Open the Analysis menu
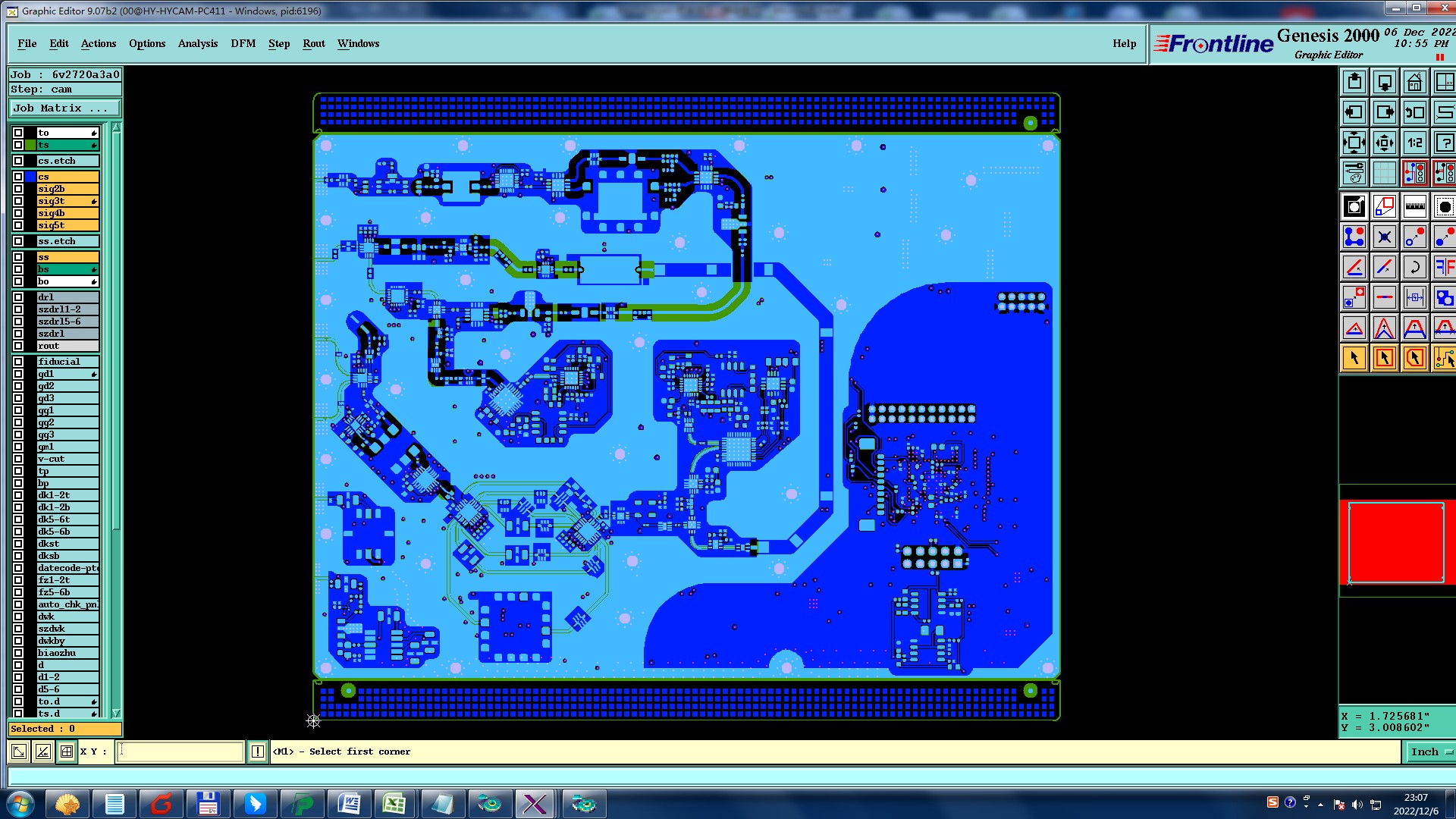 (x=197, y=43)
